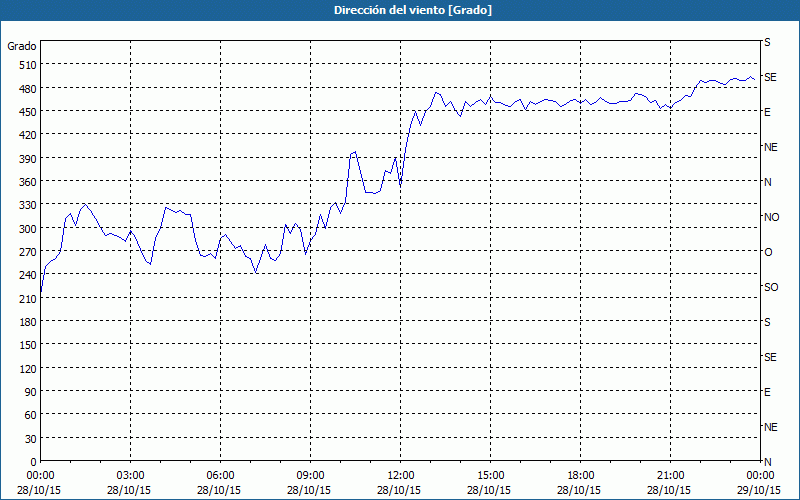
Task: Select the 29/10/15 date label
Action: tap(759, 490)
